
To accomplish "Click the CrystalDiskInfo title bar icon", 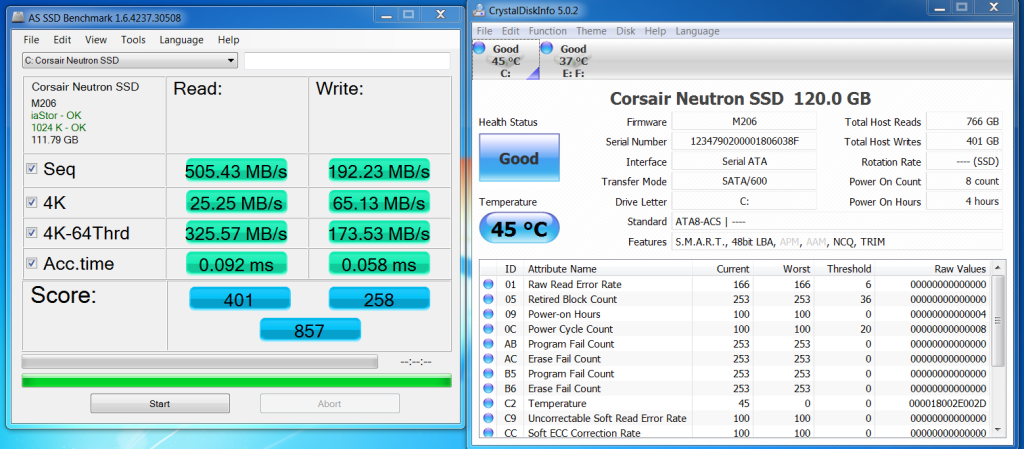I will 479,9.
